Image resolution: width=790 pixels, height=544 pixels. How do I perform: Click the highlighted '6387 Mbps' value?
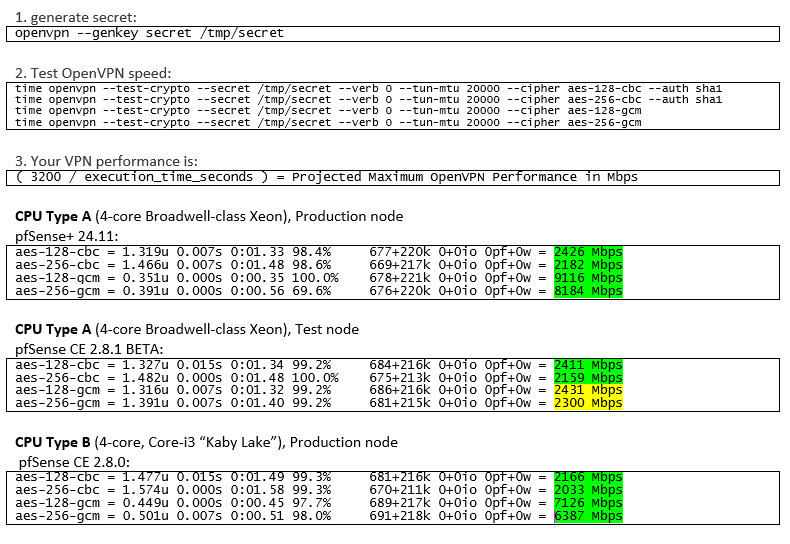(588, 516)
